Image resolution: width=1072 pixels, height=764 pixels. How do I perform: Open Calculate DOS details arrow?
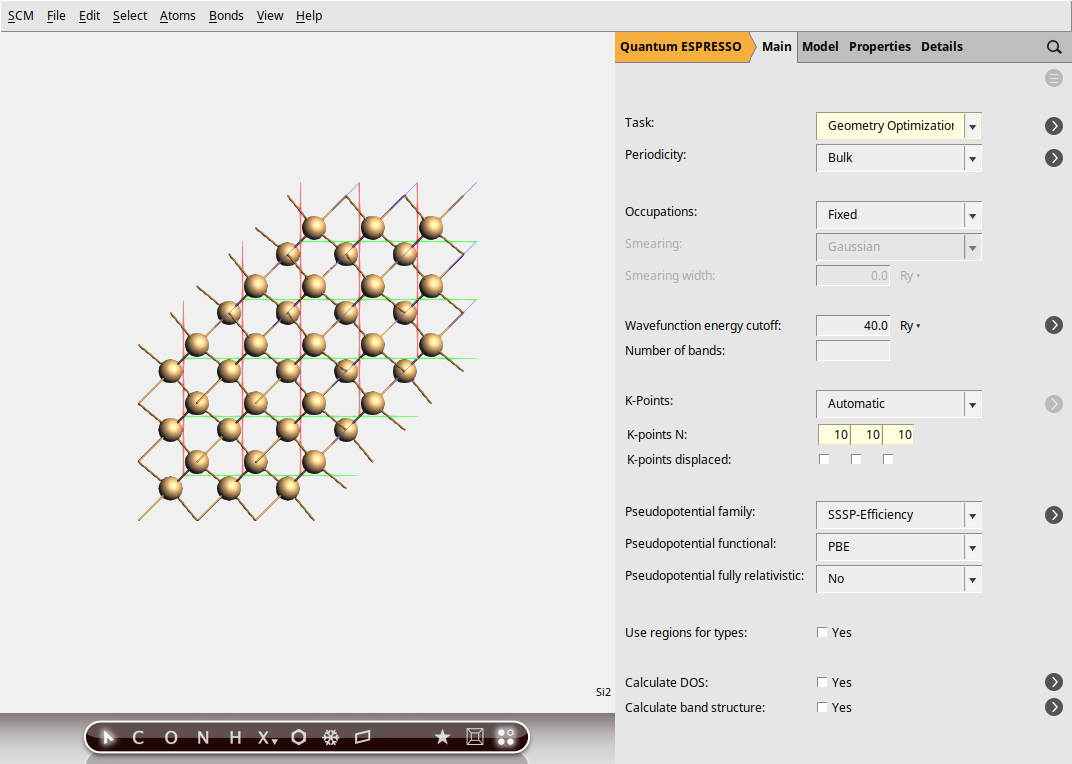pyautogui.click(x=1054, y=682)
